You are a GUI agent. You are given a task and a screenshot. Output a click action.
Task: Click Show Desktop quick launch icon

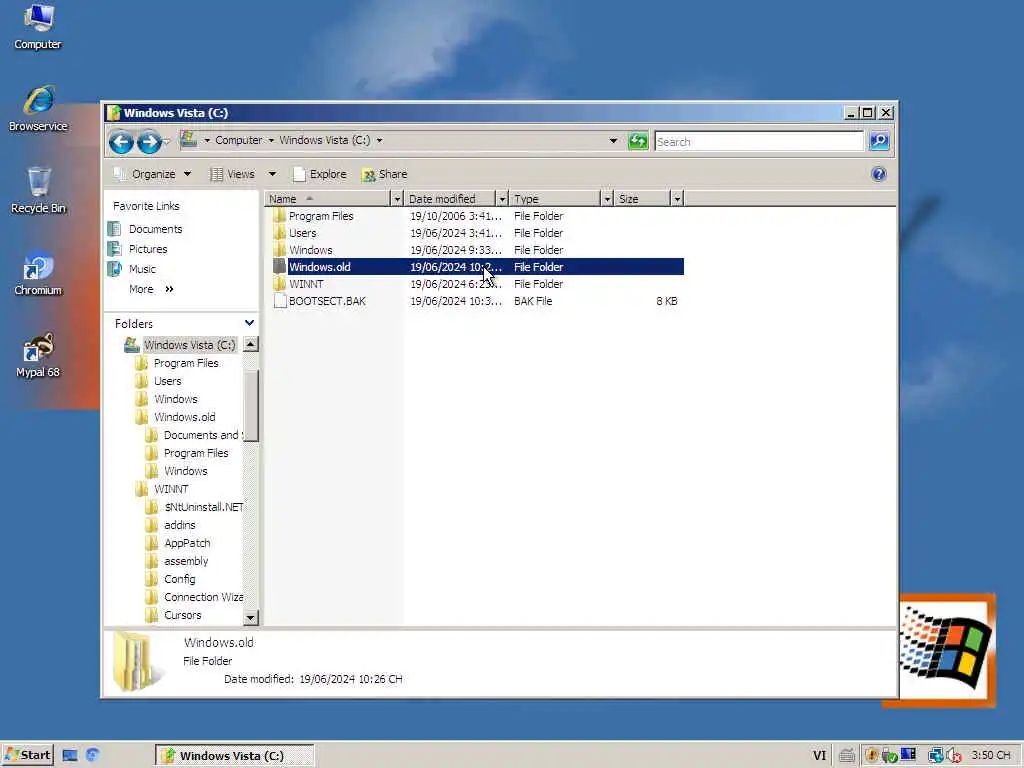pos(70,756)
